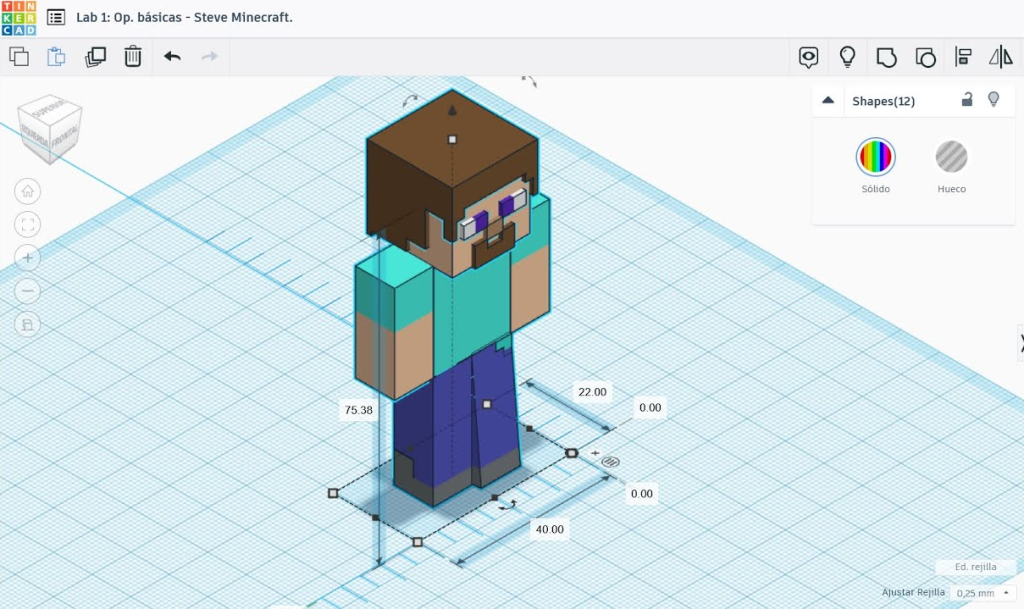Select the Hueco hole option
This screenshot has width=1024, height=609.
pyautogui.click(x=952, y=166)
